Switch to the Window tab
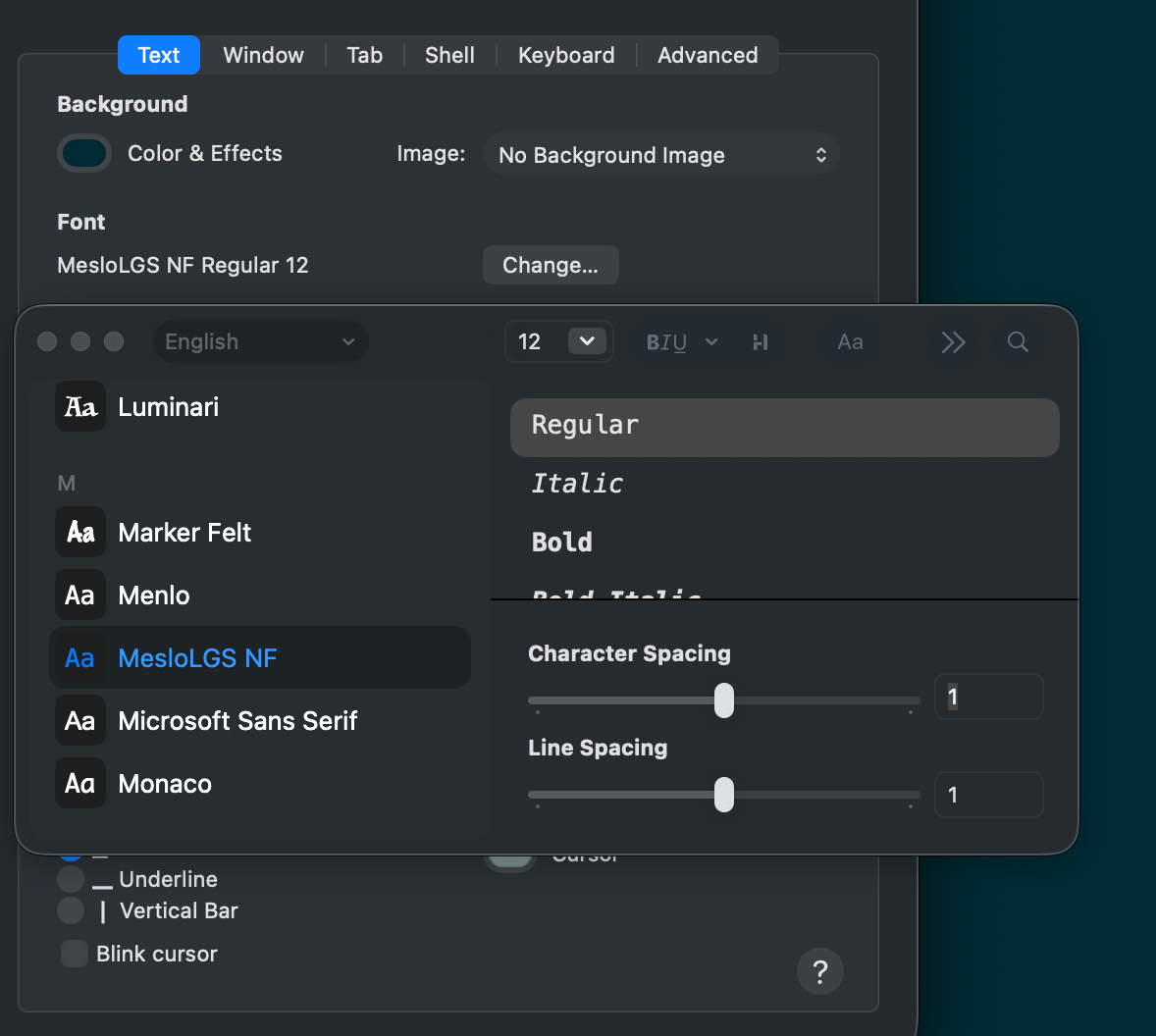 (263, 55)
